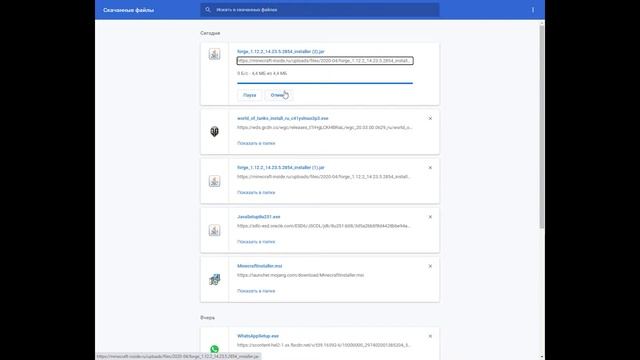The height and width of the screenshot is (360, 640).
Task: Remove MinecraftInstaller.msi from the list
Action: [430, 266]
